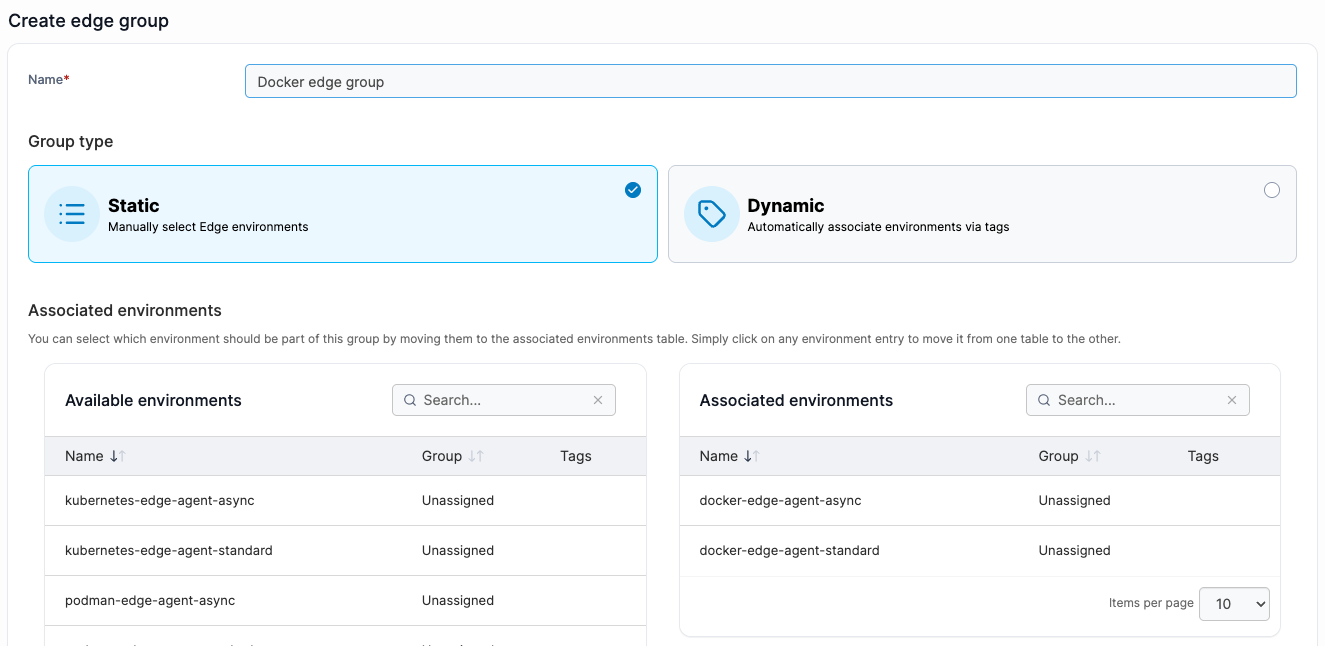The height and width of the screenshot is (646, 1325).
Task: Click the Items per page label
Action: click(x=1151, y=603)
